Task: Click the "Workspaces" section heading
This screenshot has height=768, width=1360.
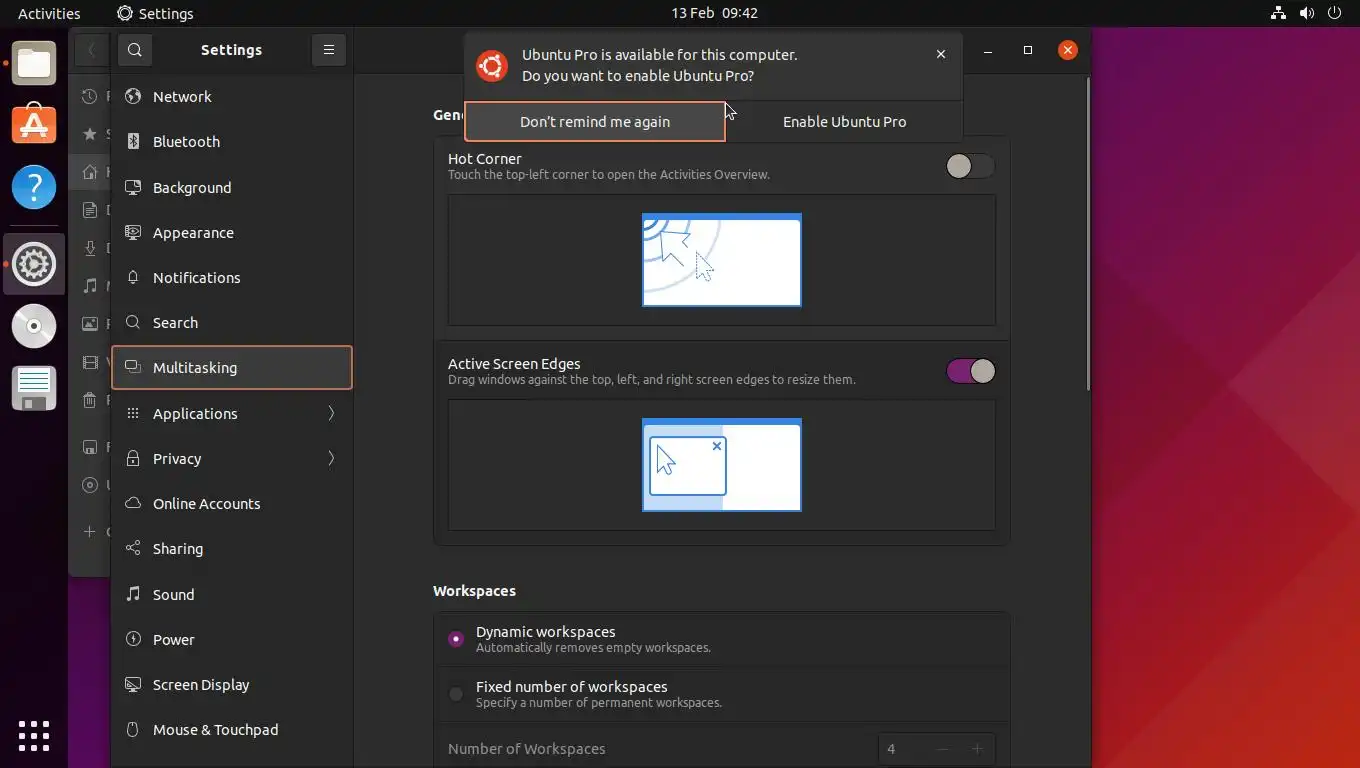Action: [474, 591]
